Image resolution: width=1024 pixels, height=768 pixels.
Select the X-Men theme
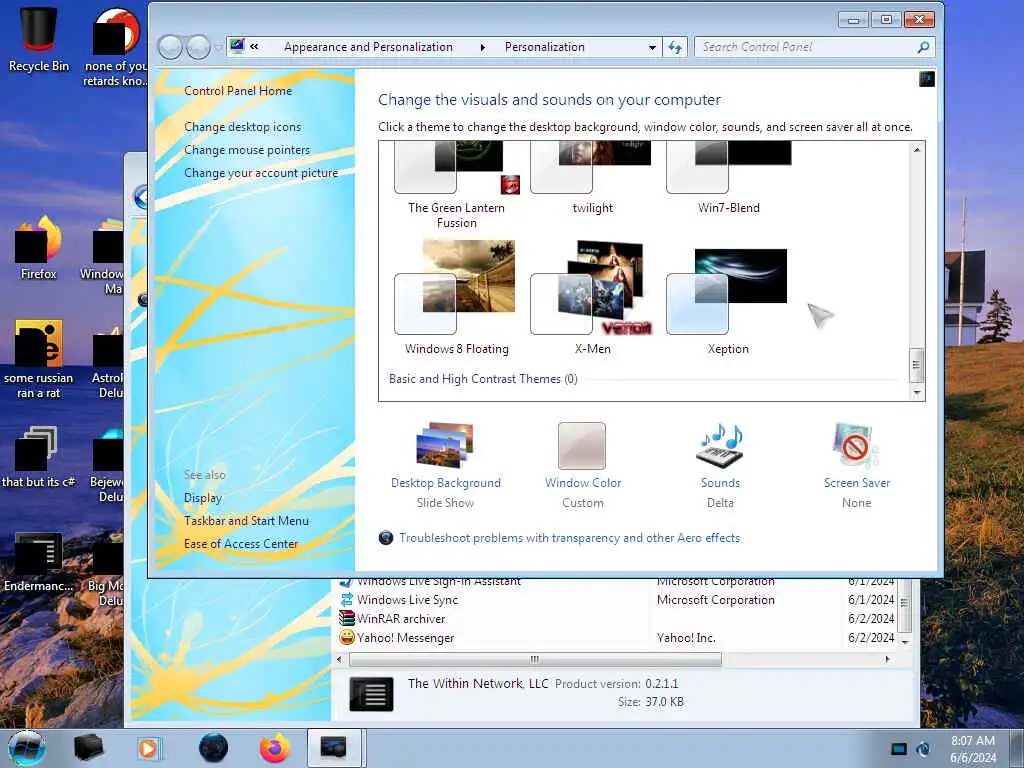pos(592,297)
